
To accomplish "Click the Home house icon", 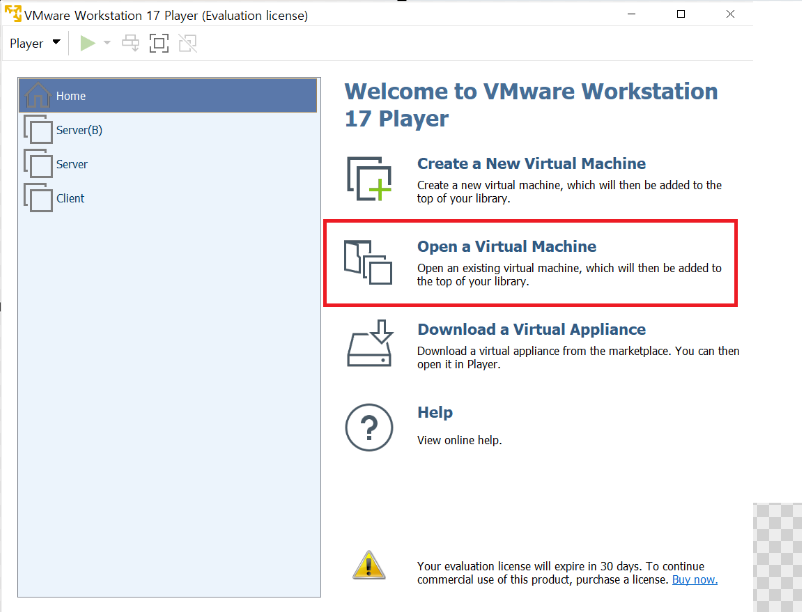I will click(37, 95).
